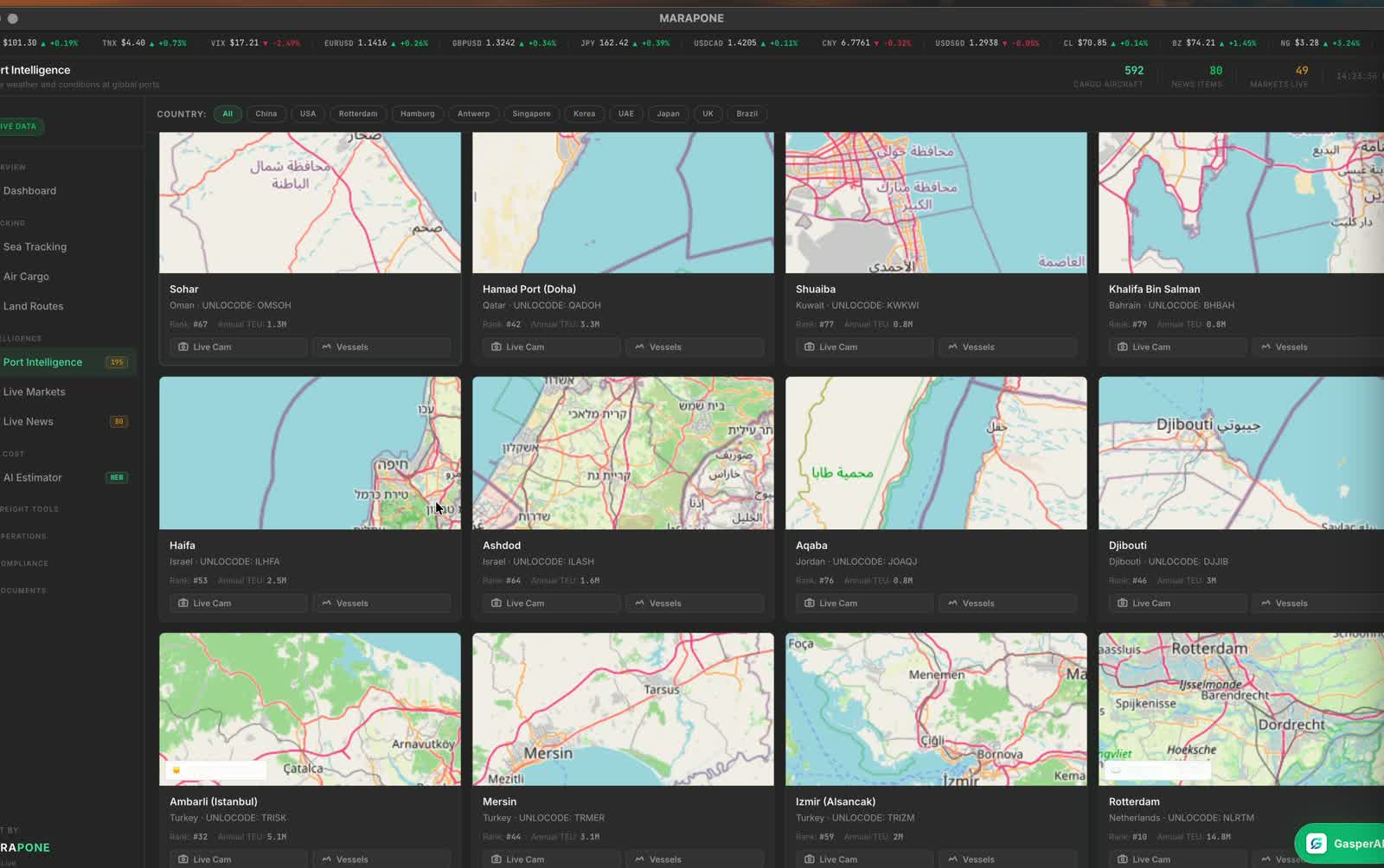Click the Sohar map thumbnail
The image size is (1384, 868).
tap(310, 202)
